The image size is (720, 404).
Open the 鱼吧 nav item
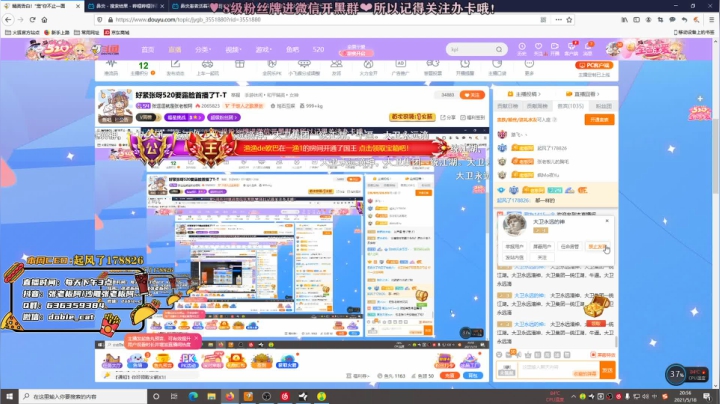click(292, 50)
